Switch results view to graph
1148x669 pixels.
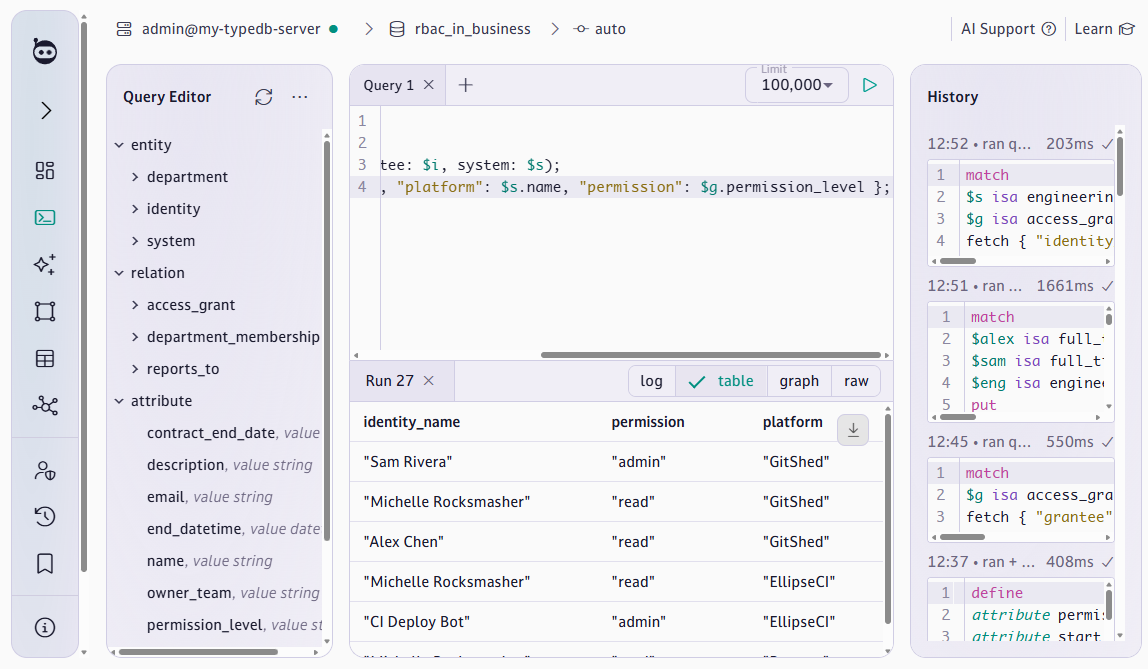coord(799,381)
